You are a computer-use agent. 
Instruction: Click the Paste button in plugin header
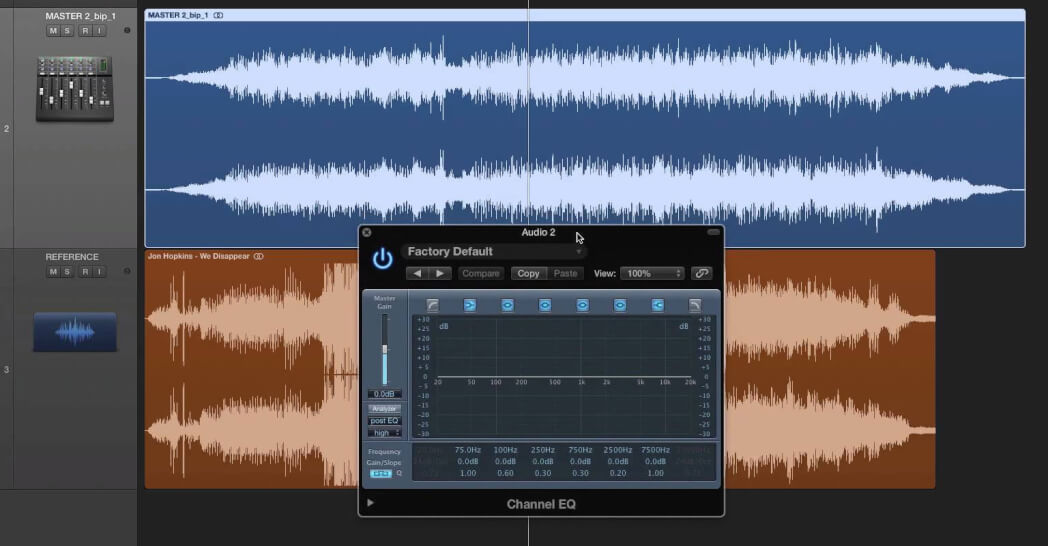coord(565,273)
